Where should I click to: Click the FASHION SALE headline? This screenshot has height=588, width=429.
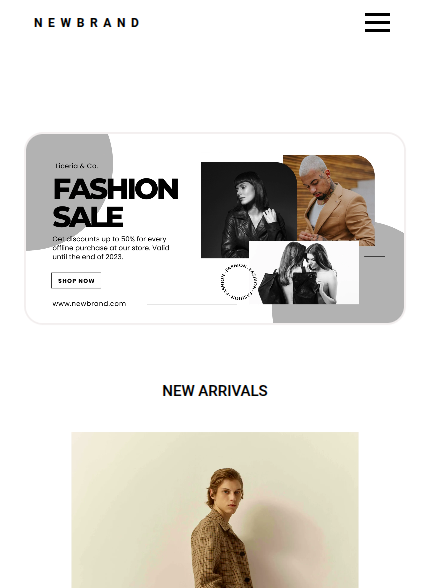[x=116, y=202]
